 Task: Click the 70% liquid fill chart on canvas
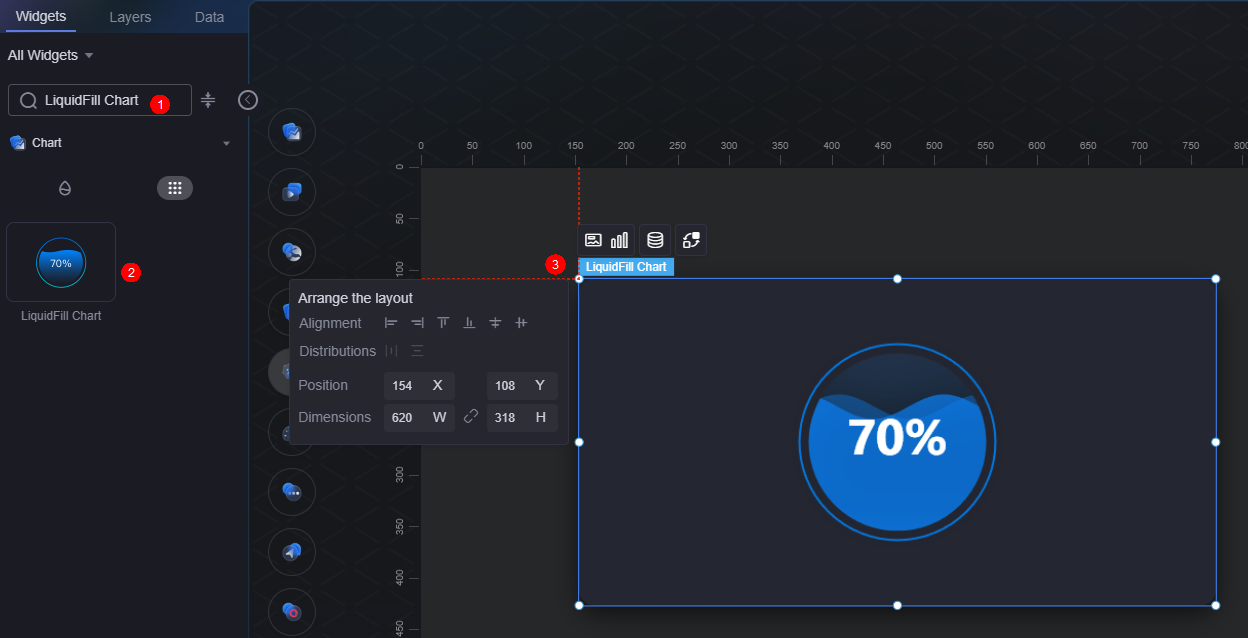coord(897,442)
